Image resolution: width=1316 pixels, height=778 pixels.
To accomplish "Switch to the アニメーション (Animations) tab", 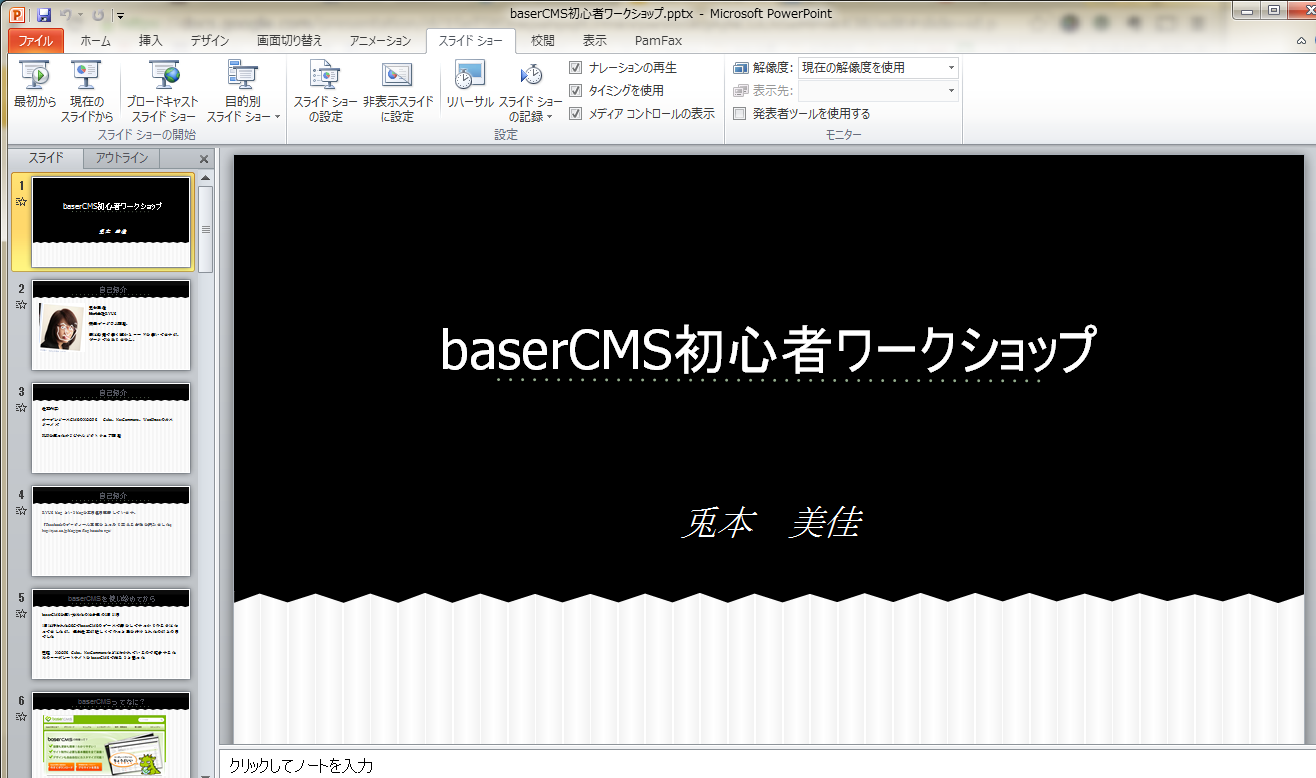I will pos(380,41).
